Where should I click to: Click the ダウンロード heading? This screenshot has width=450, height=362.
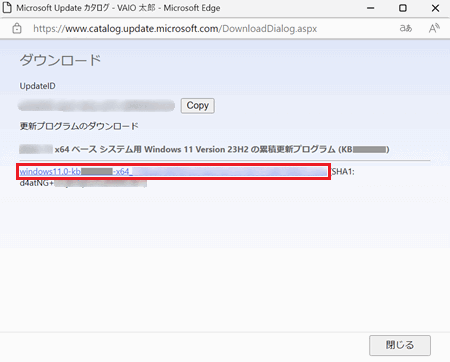pos(60,60)
